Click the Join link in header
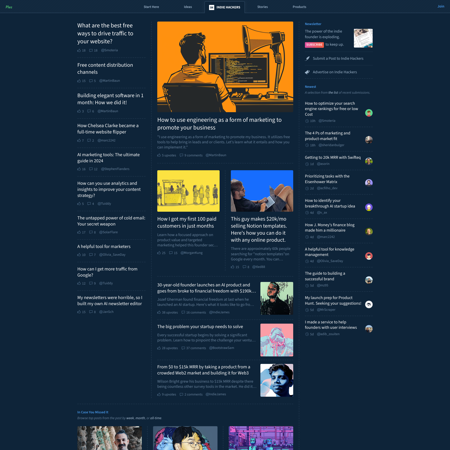Screen dimensions: 450x450 pos(441,6)
